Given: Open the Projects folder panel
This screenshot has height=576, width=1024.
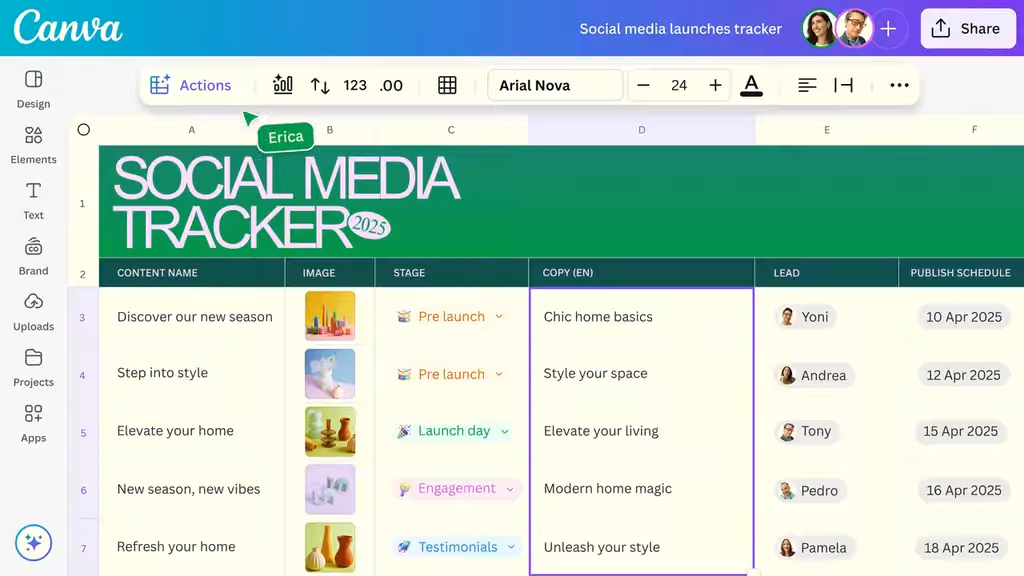Looking at the screenshot, I should [x=33, y=368].
